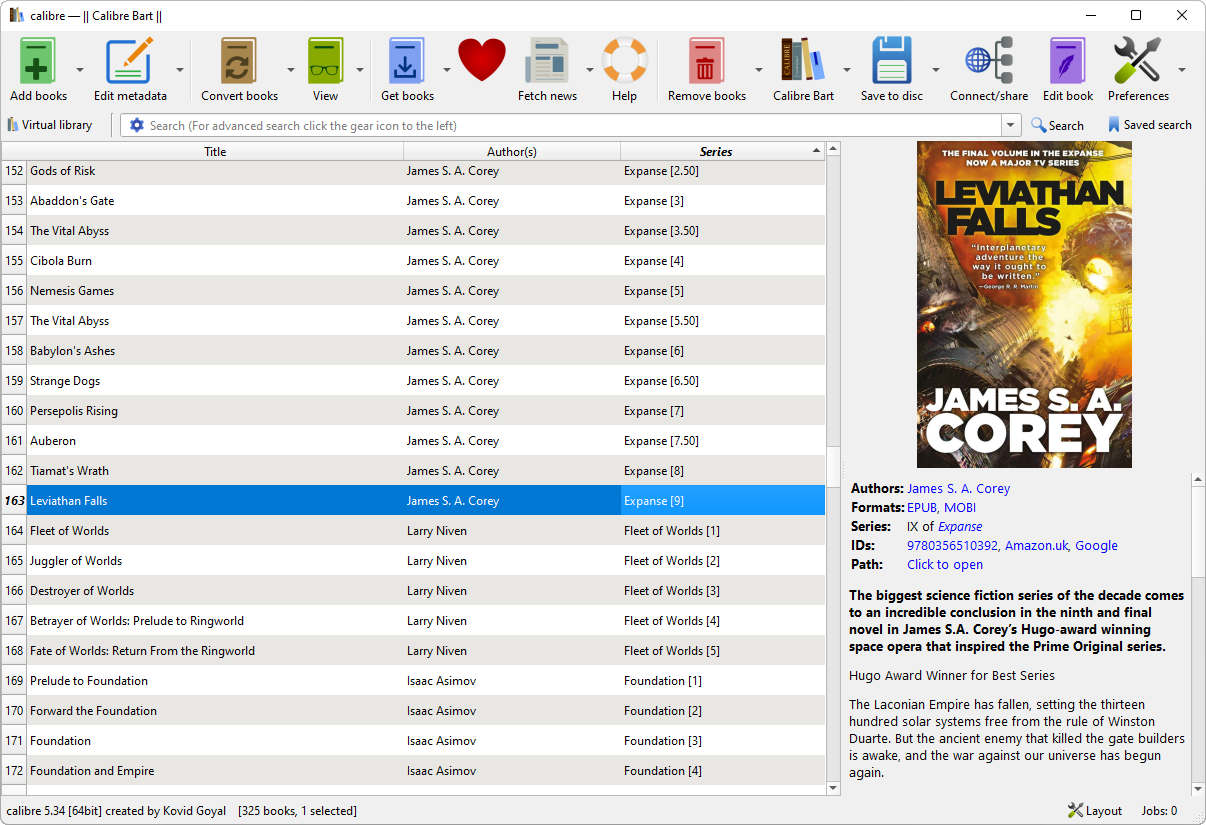Screen dimensions: 1206x825
Task: Select the Nemesis Games row
Action: (414, 291)
